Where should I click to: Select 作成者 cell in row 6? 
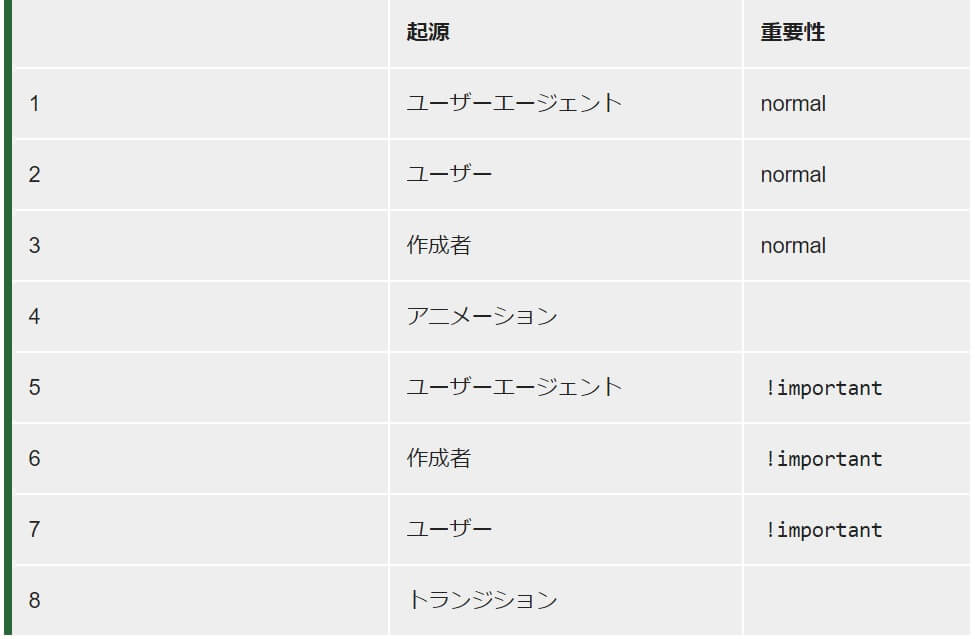[438, 458]
